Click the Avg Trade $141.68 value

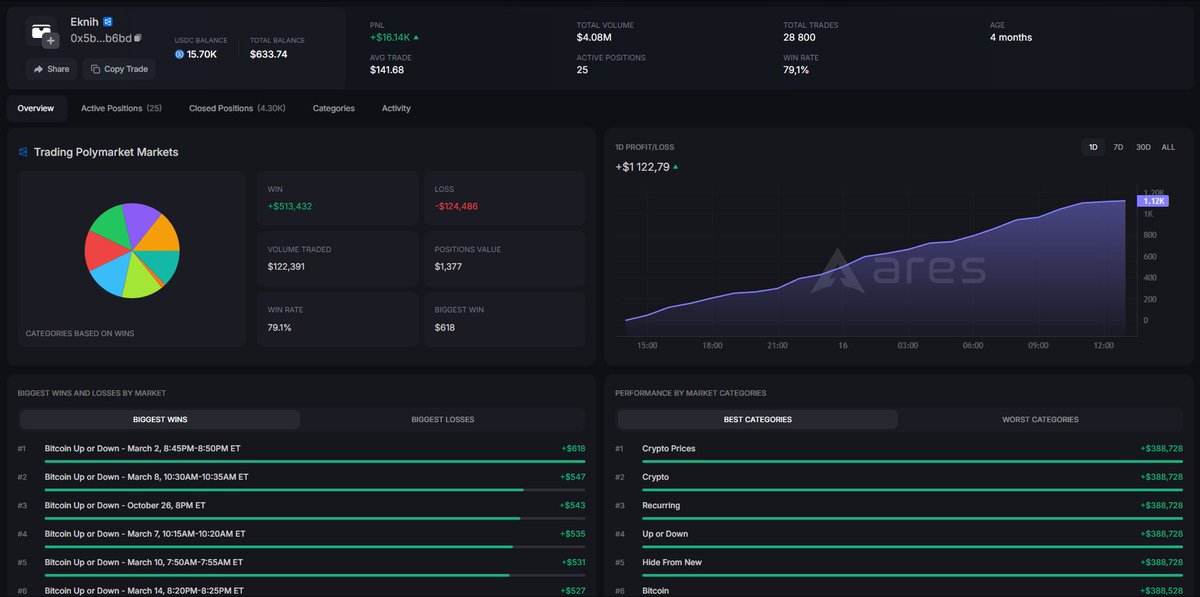(x=387, y=70)
